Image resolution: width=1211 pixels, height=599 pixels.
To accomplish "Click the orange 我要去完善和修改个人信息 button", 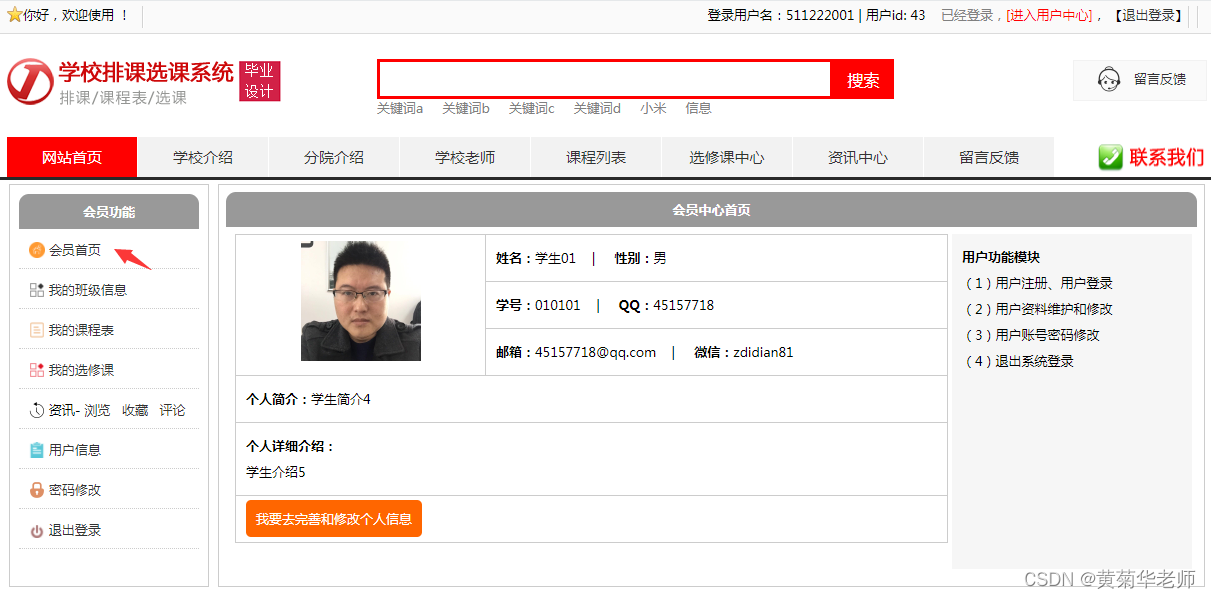I will coord(334,519).
